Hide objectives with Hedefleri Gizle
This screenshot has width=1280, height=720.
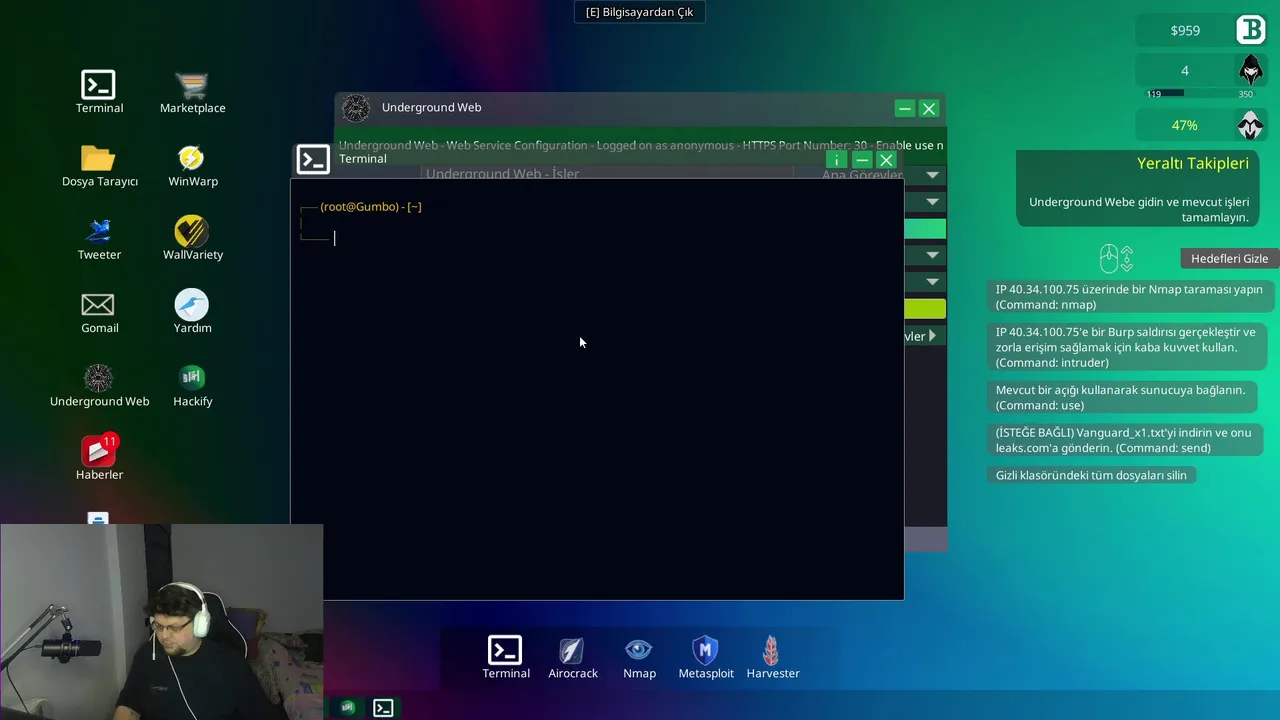pyautogui.click(x=1229, y=258)
